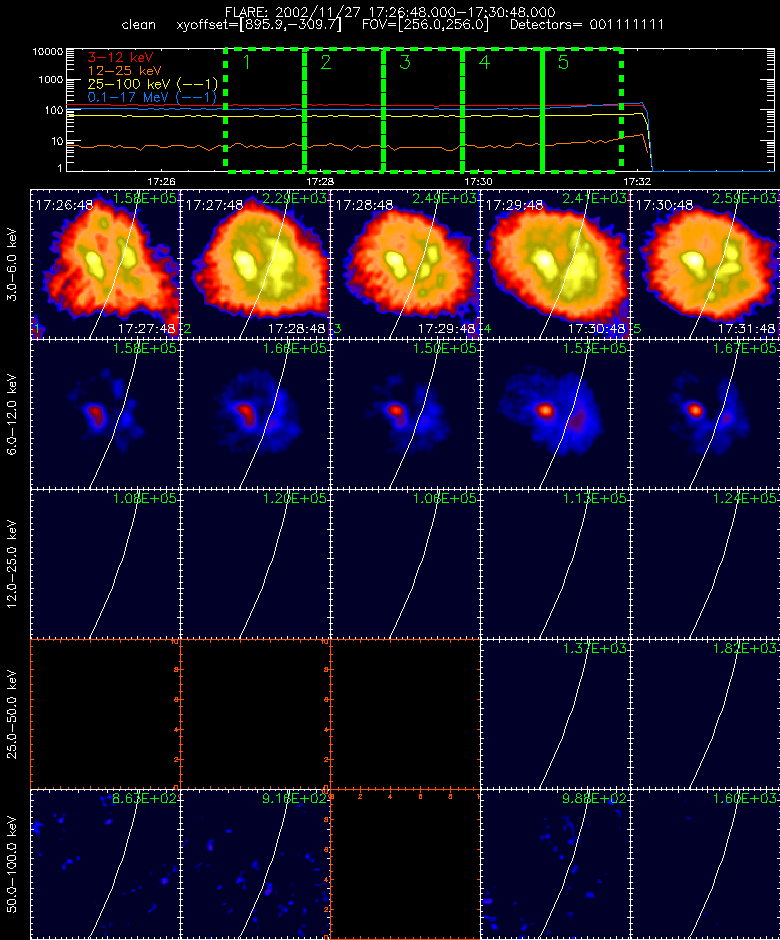
Task: Open the 3.0-6.0 keV image starting 17:28:48
Action: tap(405, 264)
